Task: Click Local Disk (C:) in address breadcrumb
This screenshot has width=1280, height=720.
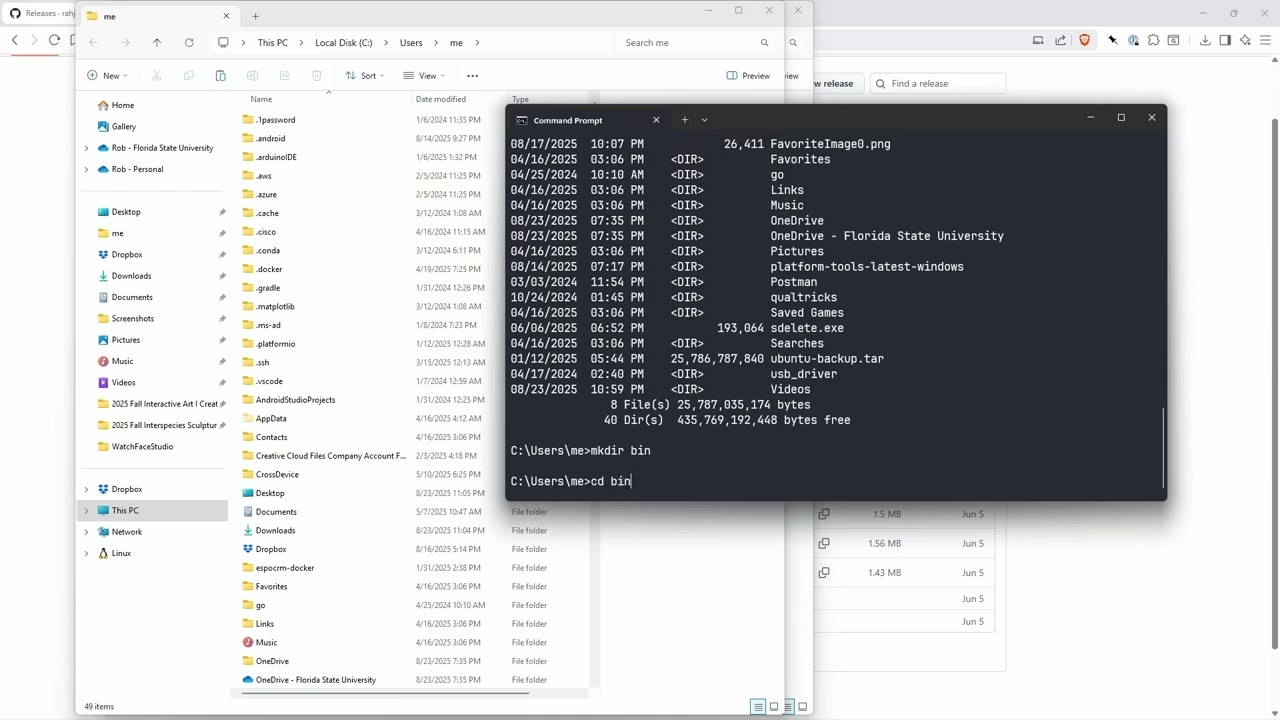Action: (x=343, y=43)
